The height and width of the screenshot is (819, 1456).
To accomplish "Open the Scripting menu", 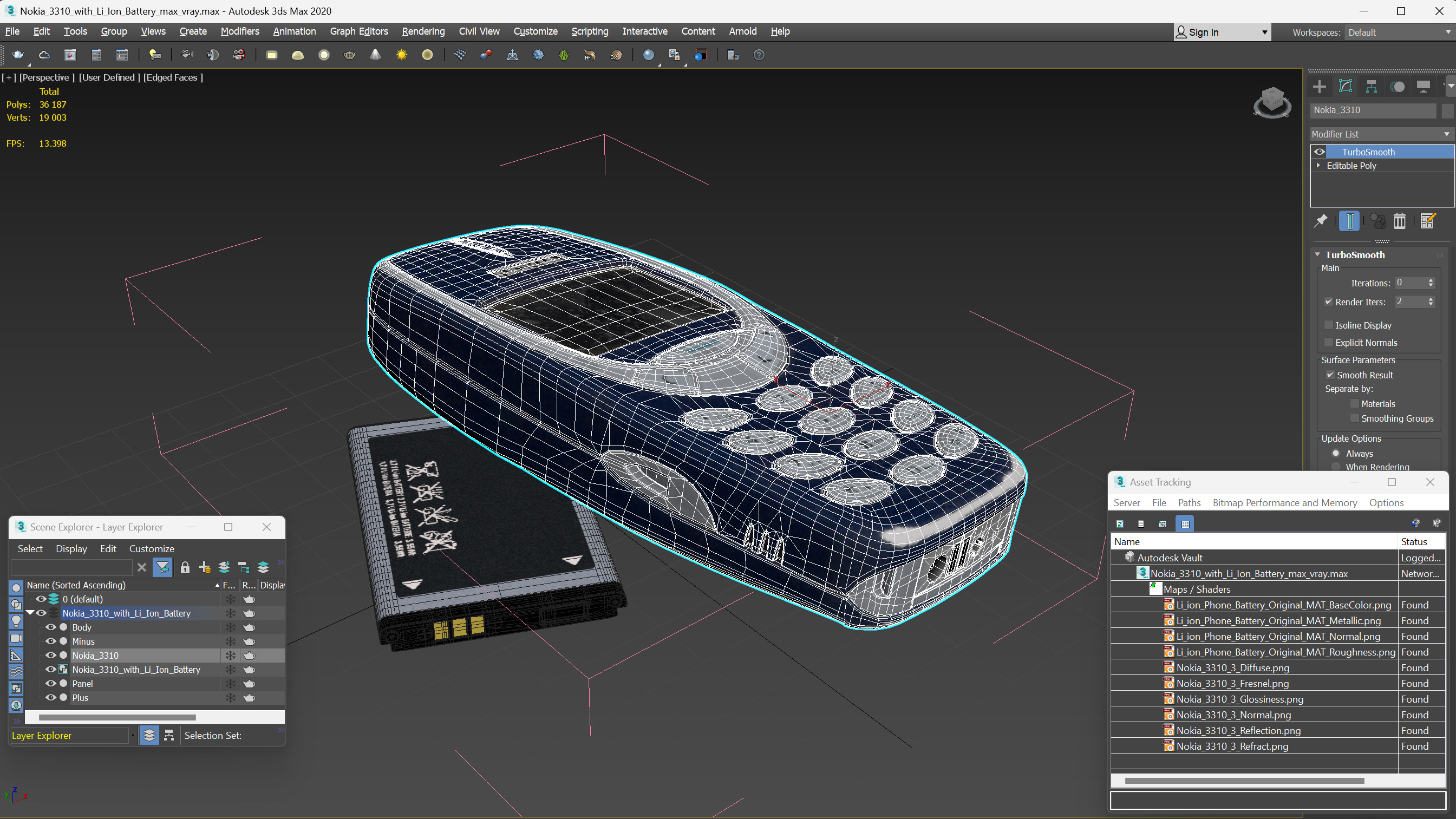I will 590,31.
